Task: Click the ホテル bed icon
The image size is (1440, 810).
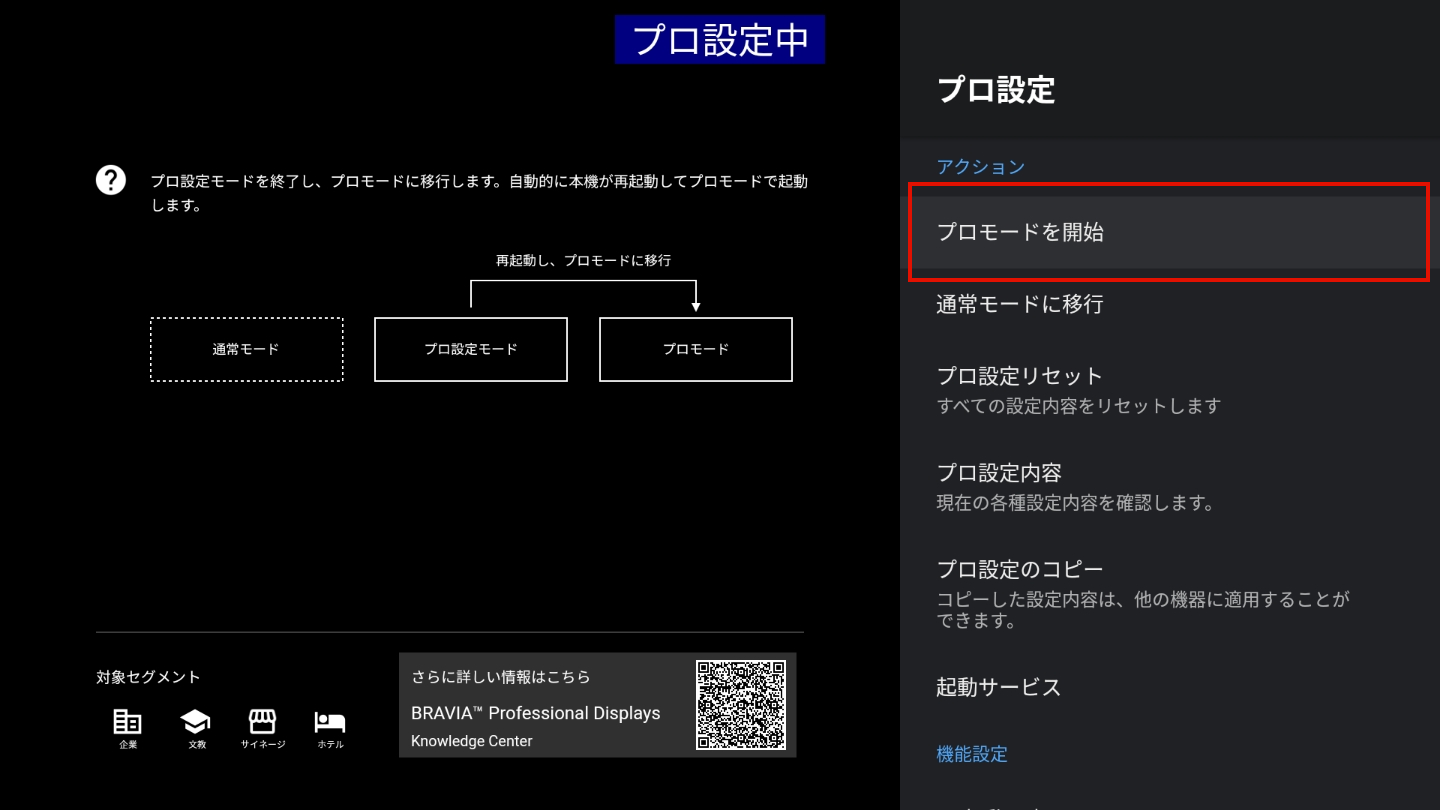Action: [329, 721]
